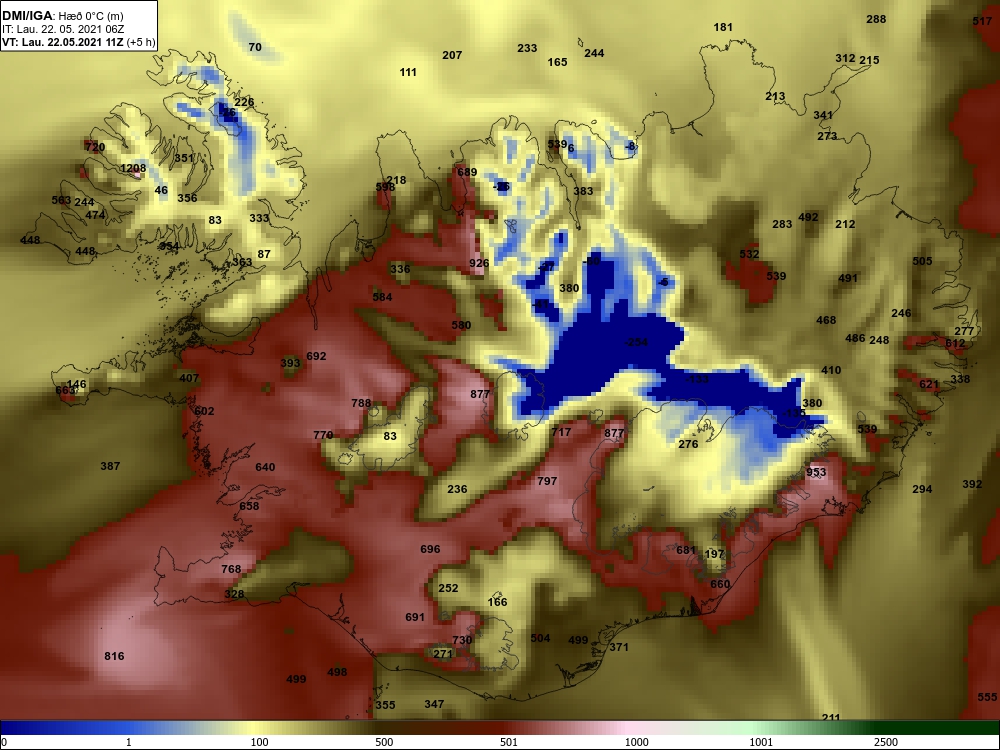Click the 'DMI/IGA: Hæð 0°C (m)' title text
The height and width of the screenshot is (750, 1000).
pos(62,16)
